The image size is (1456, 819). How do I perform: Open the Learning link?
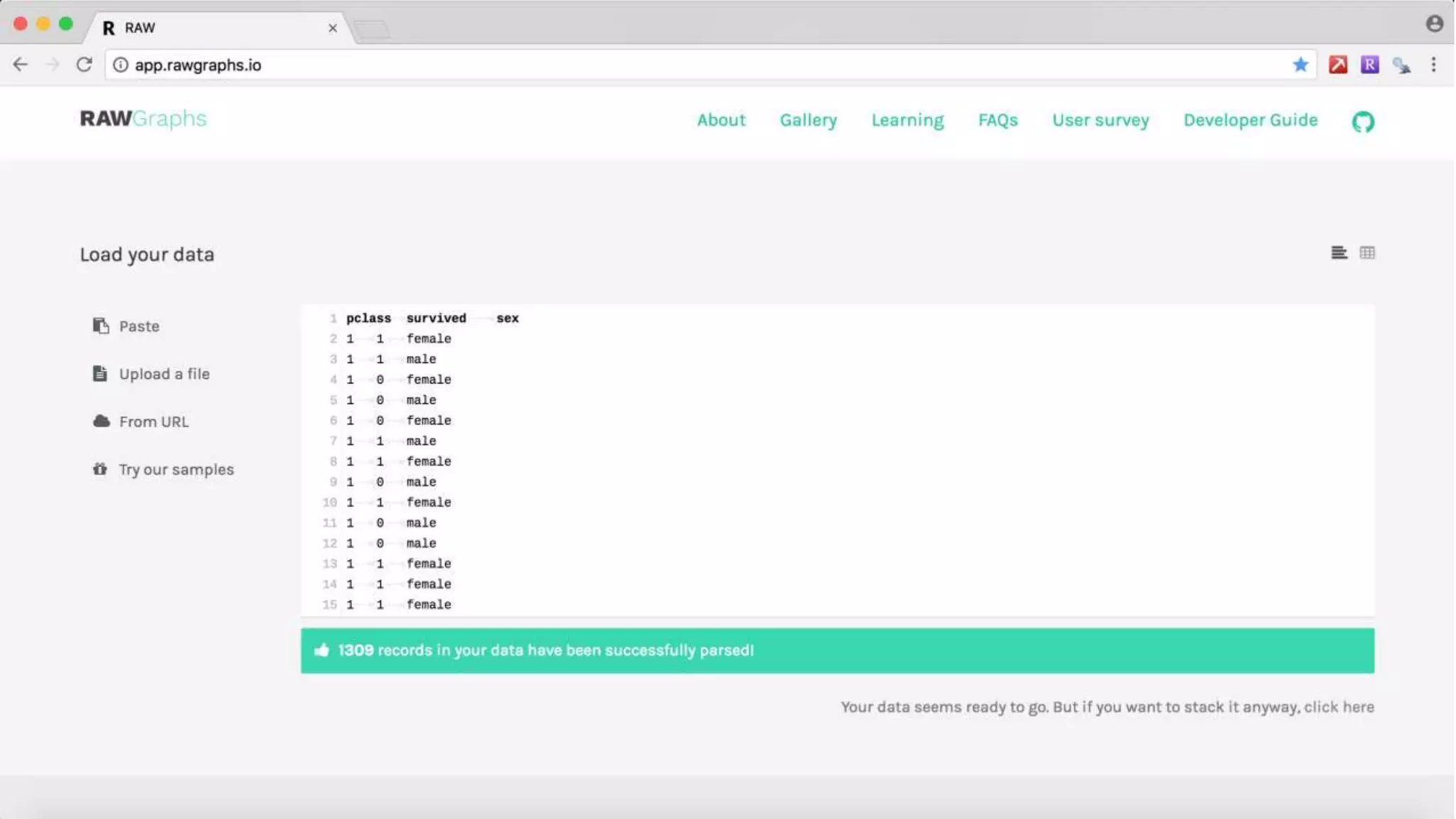pos(907,120)
